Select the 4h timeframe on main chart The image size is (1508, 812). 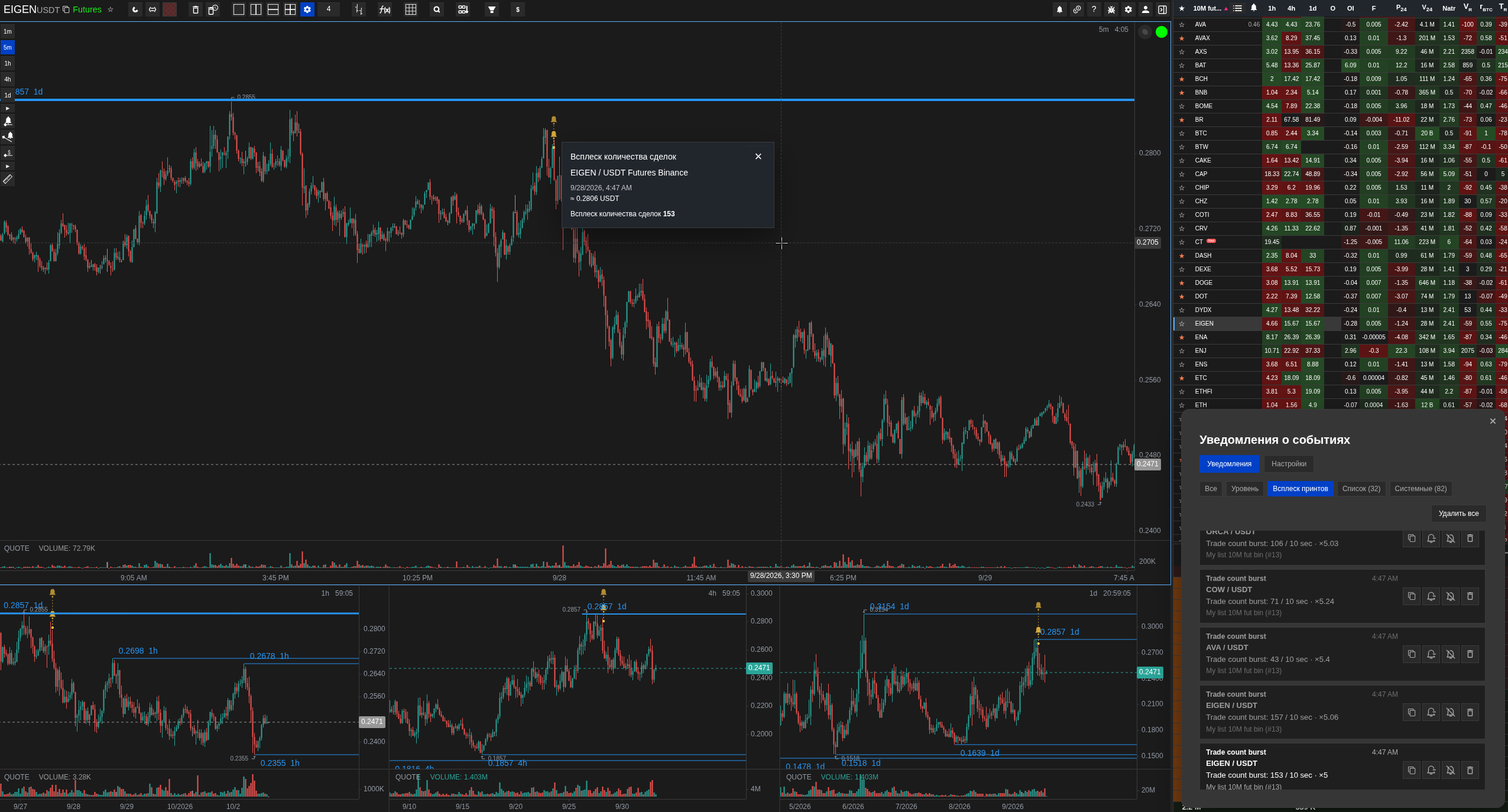8,79
